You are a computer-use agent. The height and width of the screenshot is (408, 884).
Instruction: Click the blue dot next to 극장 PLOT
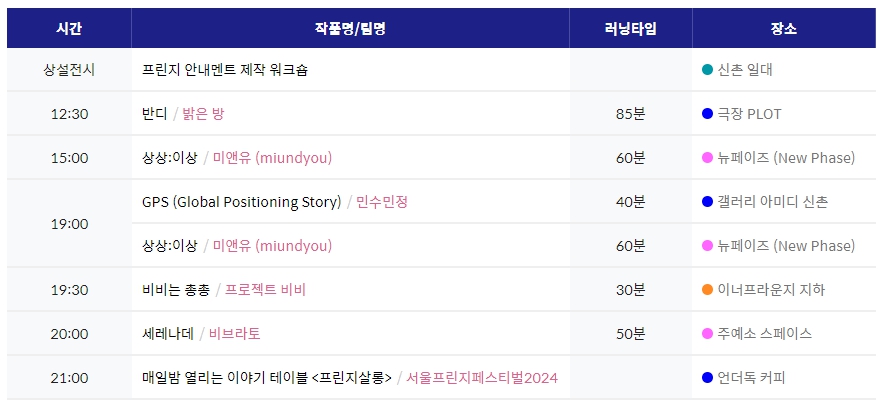tap(708, 114)
